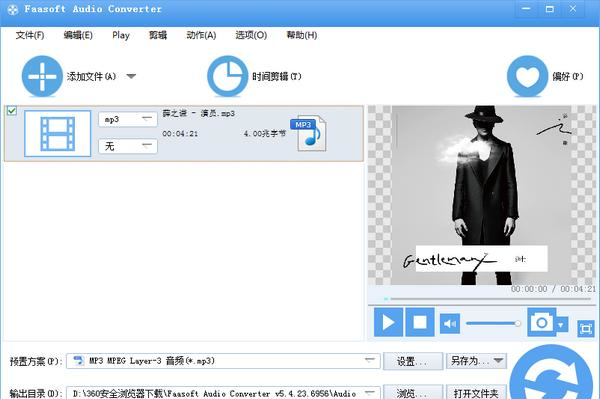
Task: Play the loaded audio track
Action: point(388,322)
